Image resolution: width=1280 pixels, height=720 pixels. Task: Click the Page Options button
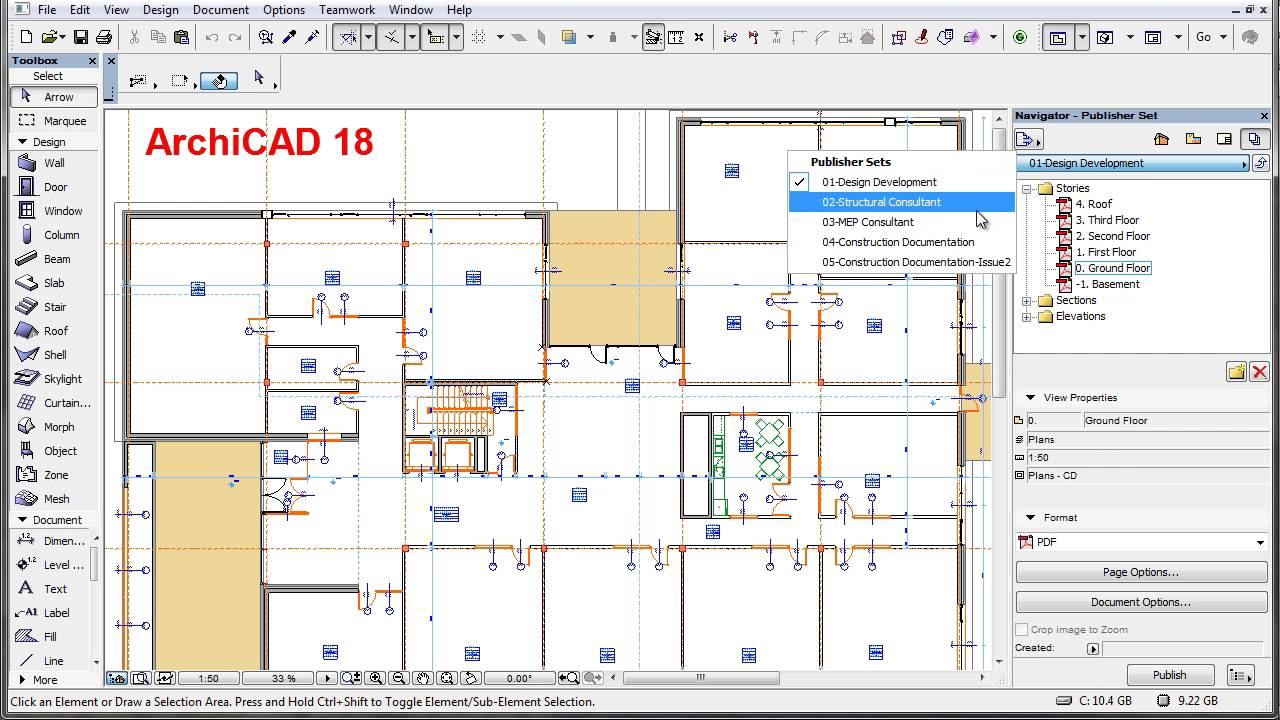click(1141, 572)
